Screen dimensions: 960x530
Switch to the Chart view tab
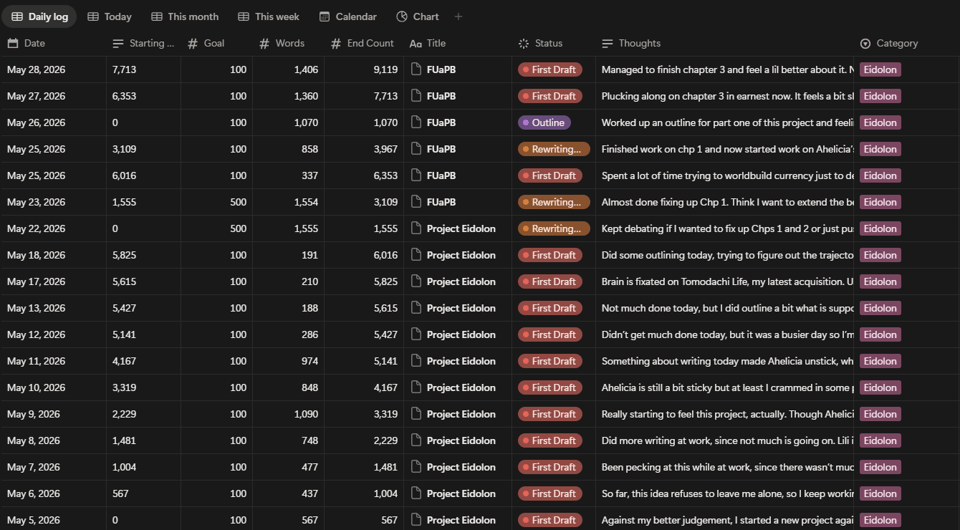(418, 17)
